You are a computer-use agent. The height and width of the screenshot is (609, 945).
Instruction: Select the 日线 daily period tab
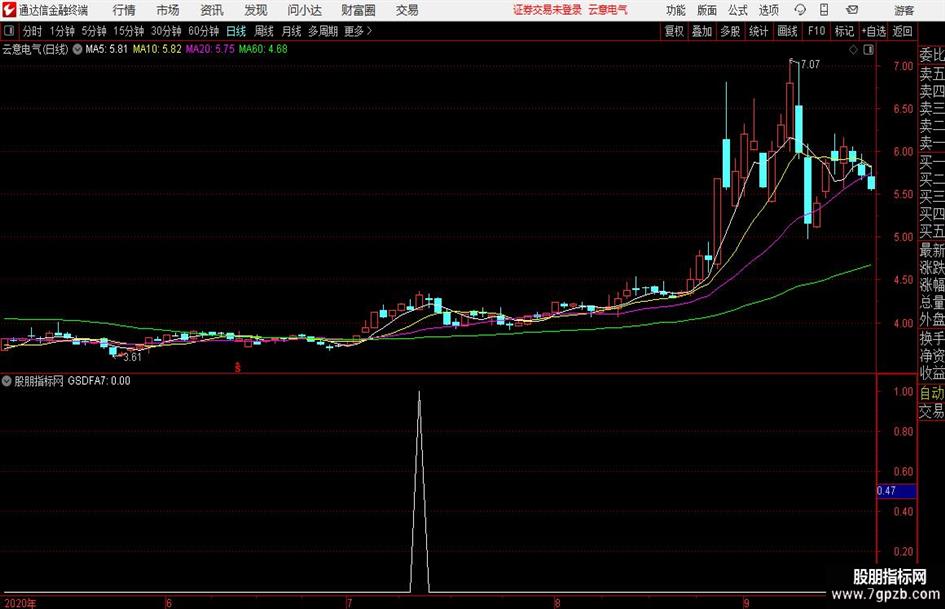(x=236, y=31)
